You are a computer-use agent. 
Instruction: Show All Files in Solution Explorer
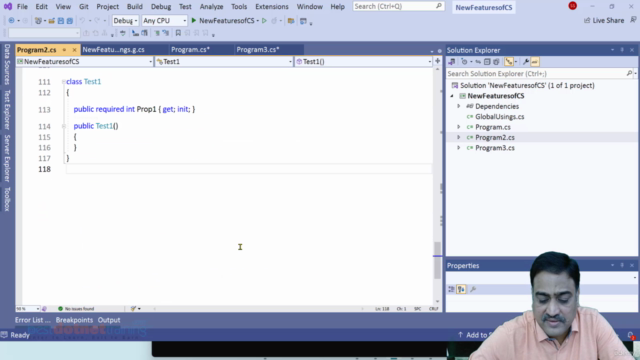point(496,62)
